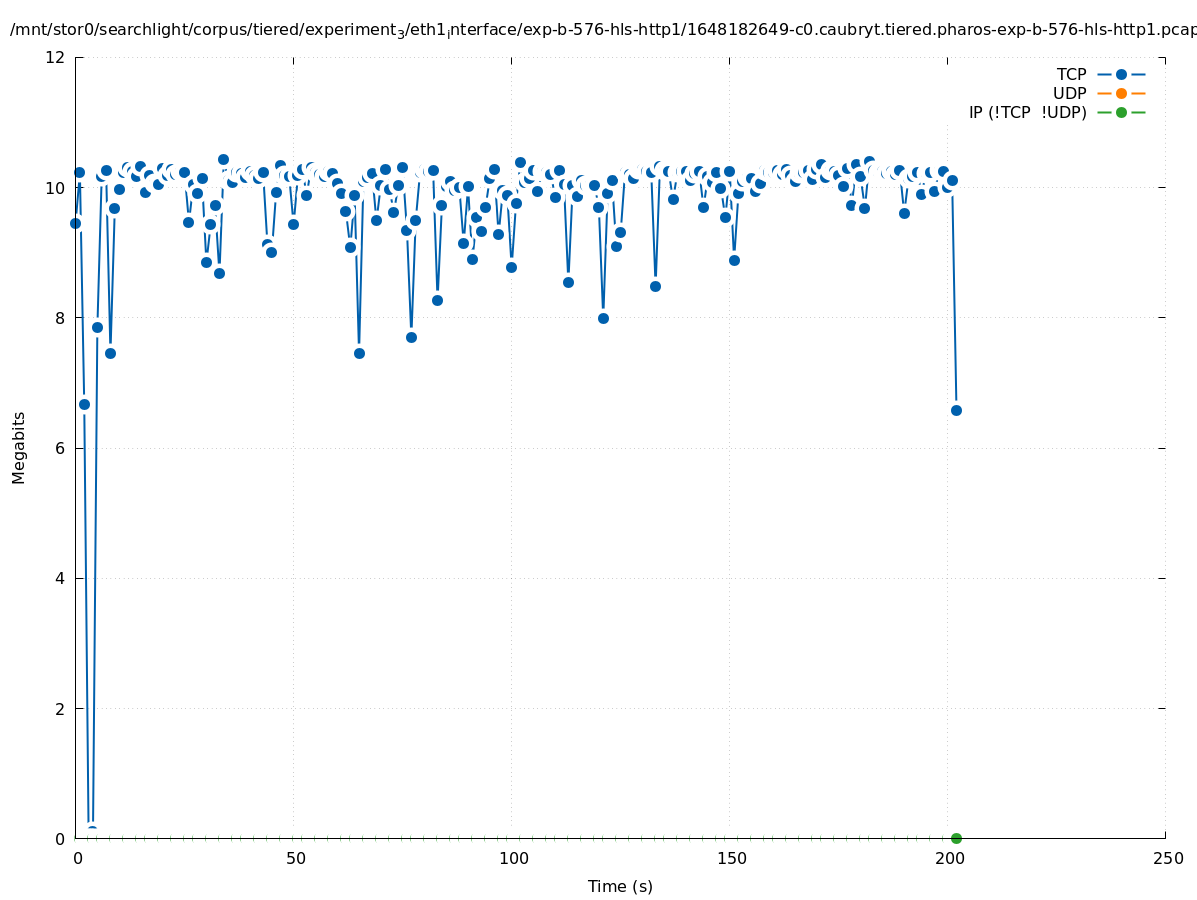
Task: Click the TCP point at 6.7 megabits near start
Action: [84, 404]
